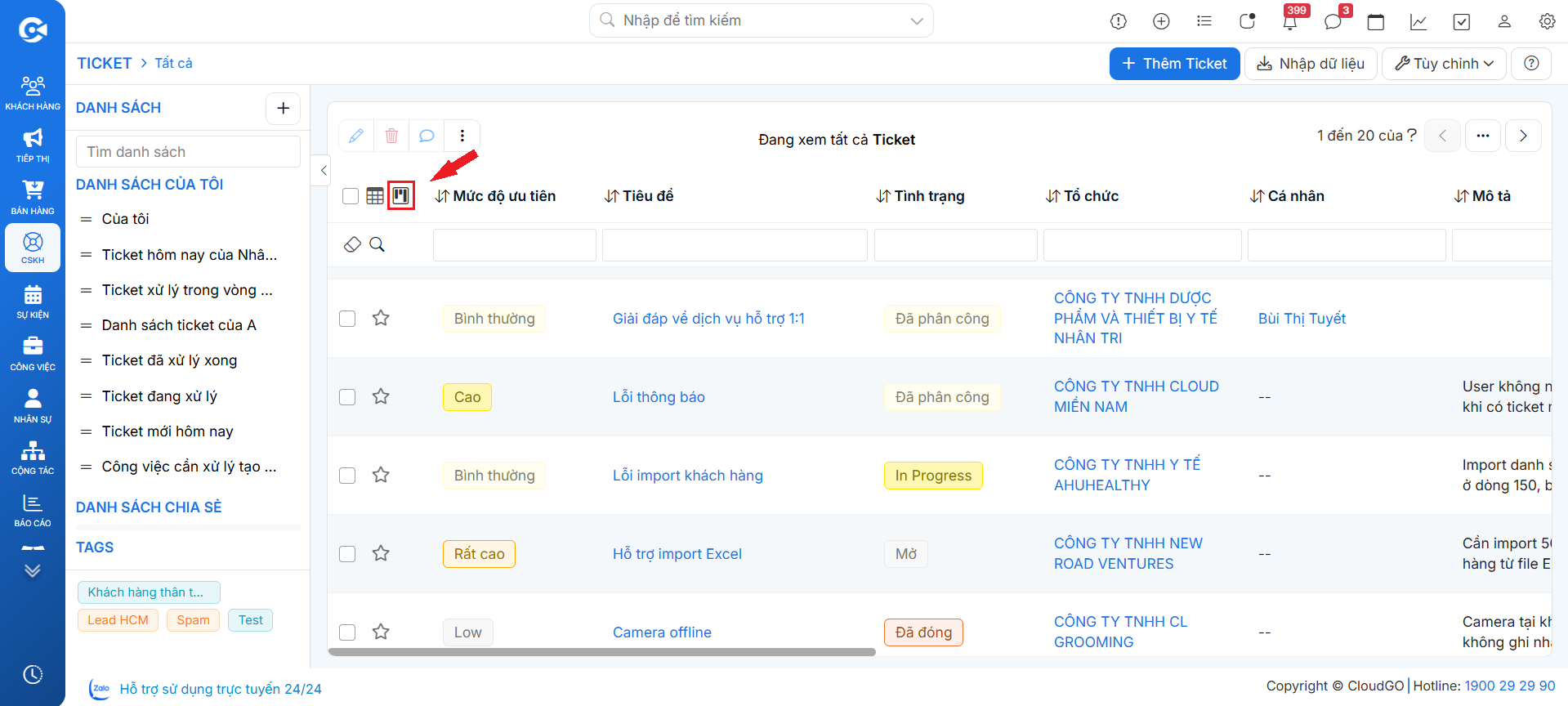
Task: Sort by Mức độ ưu tiên column
Action: (x=495, y=196)
